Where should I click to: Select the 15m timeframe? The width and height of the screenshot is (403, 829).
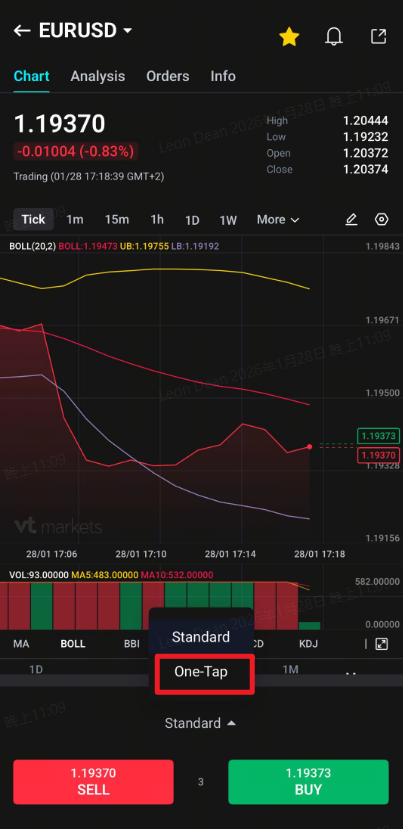pos(117,219)
